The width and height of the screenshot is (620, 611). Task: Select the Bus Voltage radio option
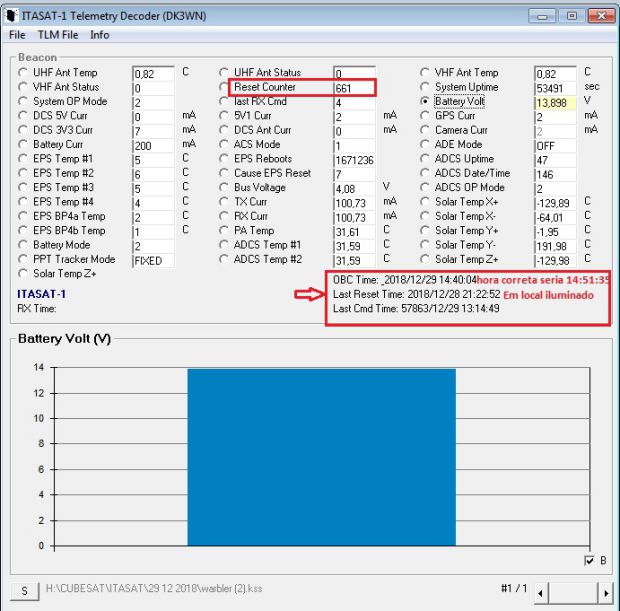coord(224,187)
